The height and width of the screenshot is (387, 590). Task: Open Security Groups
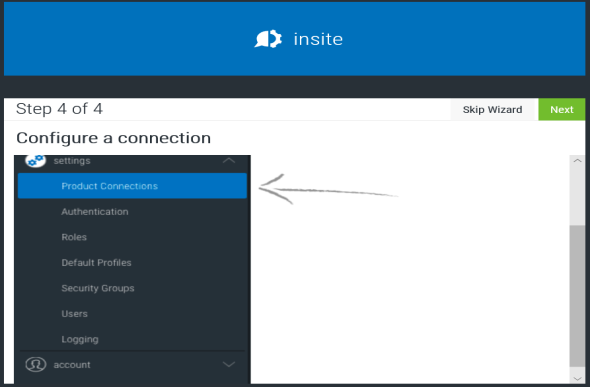[x=98, y=288]
